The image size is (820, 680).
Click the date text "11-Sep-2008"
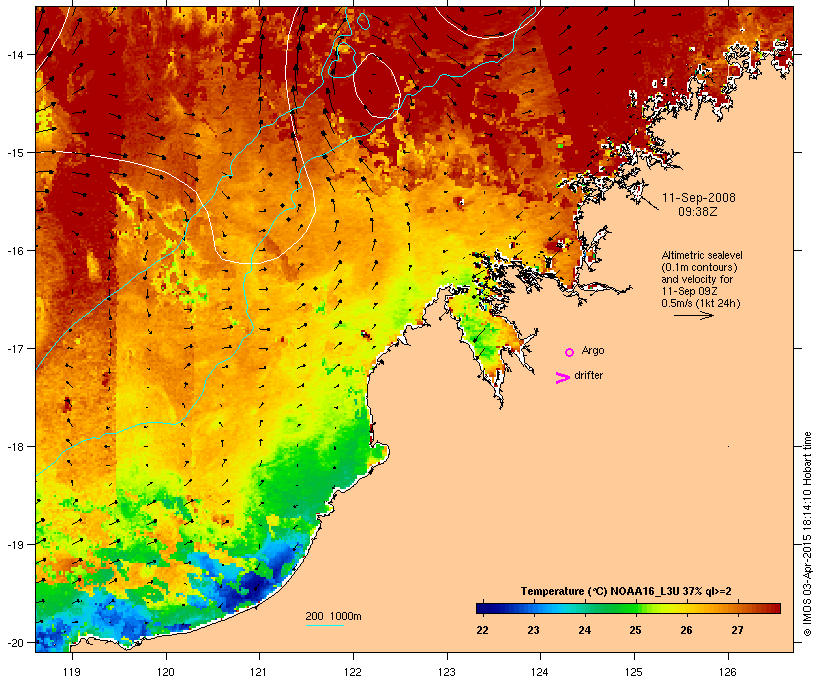[699, 198]
